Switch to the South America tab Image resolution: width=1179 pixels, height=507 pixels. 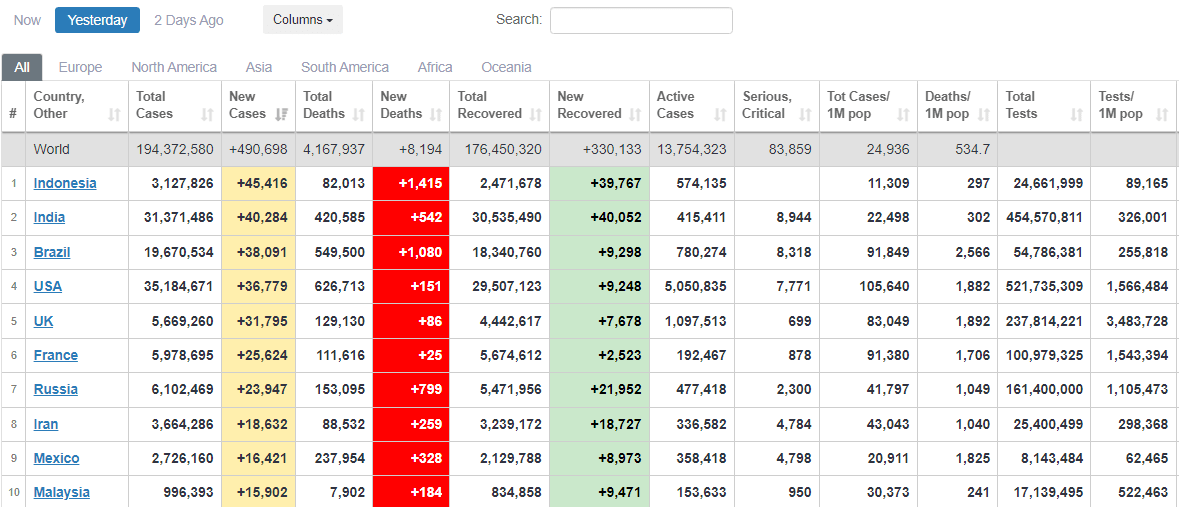345,67
